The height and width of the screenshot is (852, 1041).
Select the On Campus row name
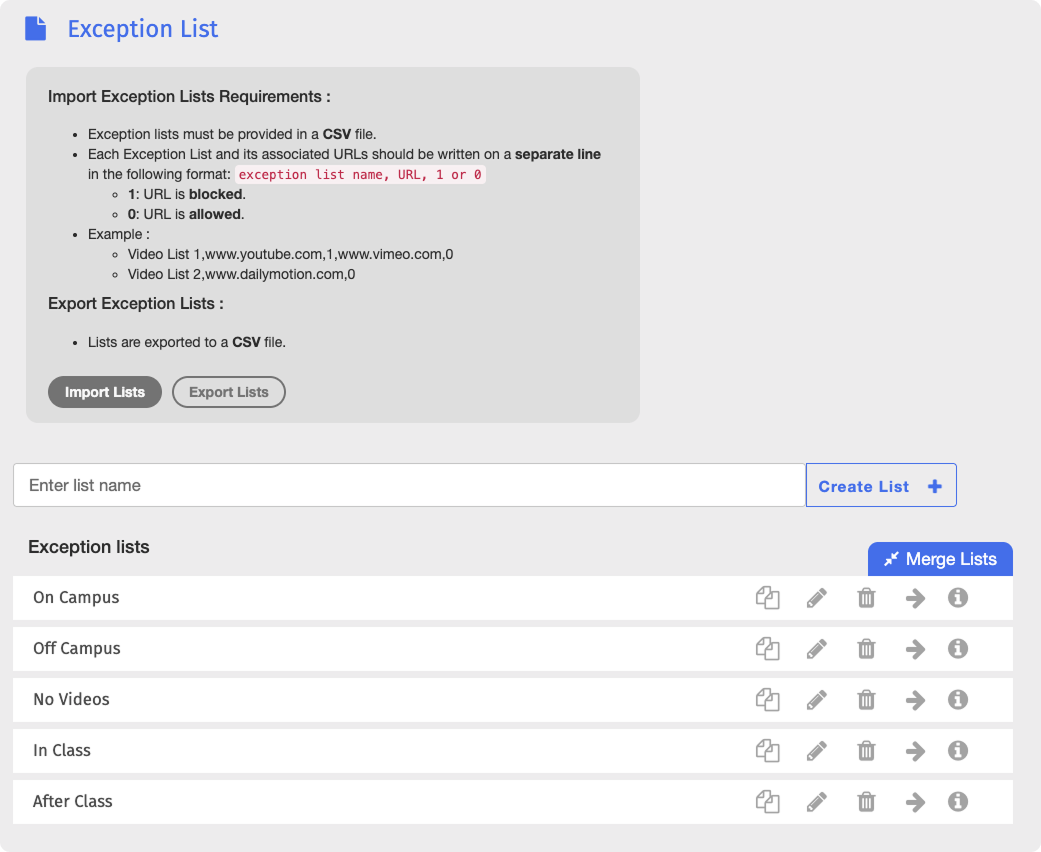point(76,598)
